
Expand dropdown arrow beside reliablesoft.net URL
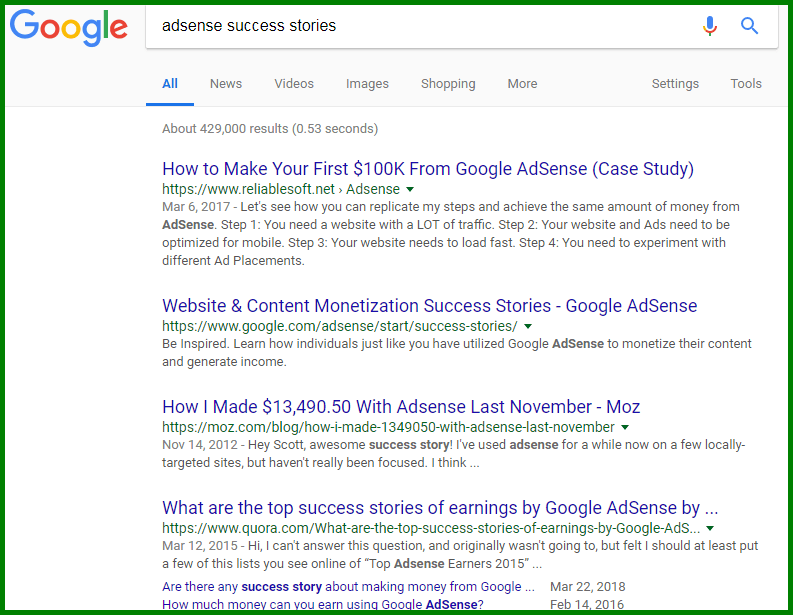tap(410, 190)
